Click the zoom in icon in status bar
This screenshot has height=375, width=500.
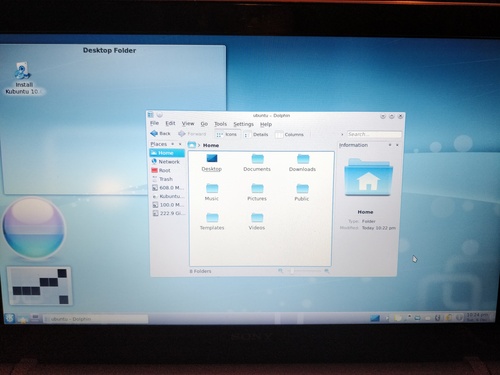pyautogui.click(x=327, y=271)
